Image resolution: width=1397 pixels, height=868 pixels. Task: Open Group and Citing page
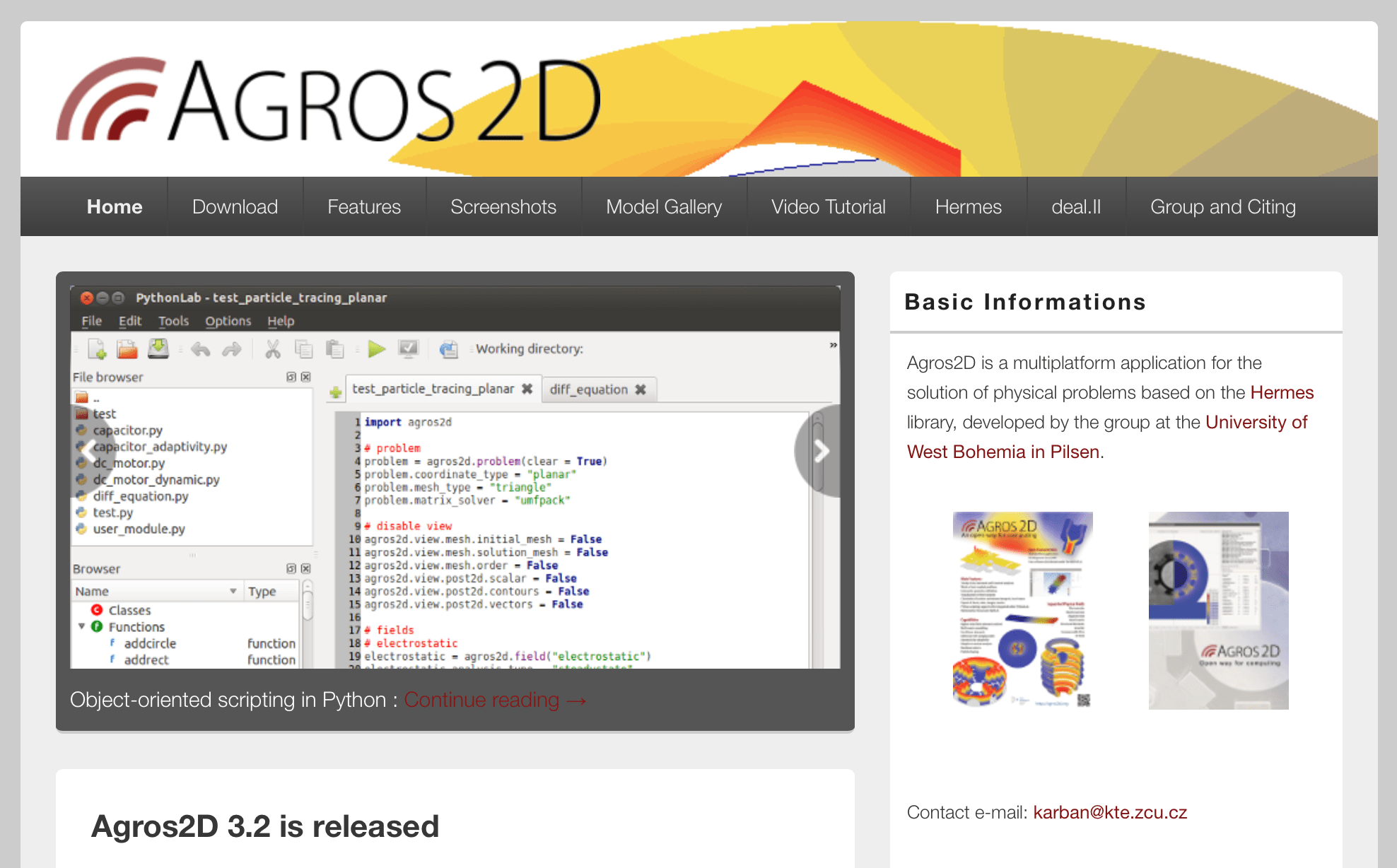[1223, 206]
